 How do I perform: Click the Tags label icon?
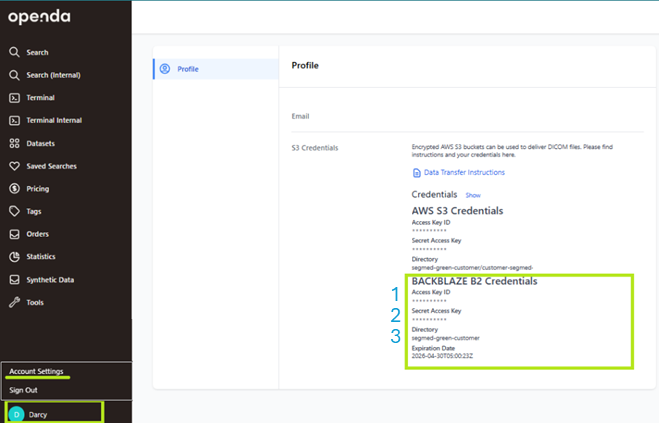(x=14, y=211)
